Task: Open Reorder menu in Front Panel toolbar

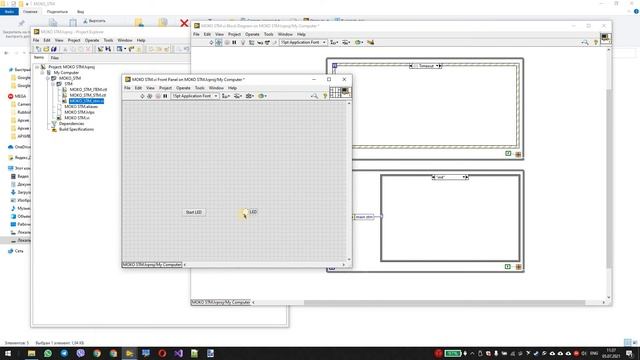Action: [262, 96]
